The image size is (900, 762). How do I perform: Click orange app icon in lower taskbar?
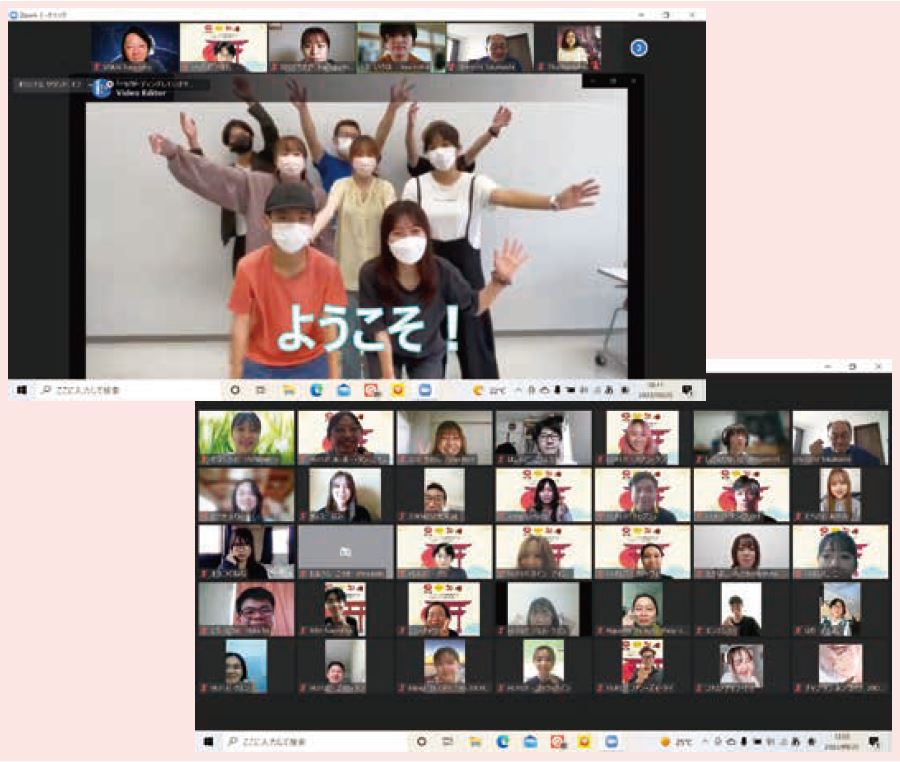pyautogui.click(x=584, y=742)
